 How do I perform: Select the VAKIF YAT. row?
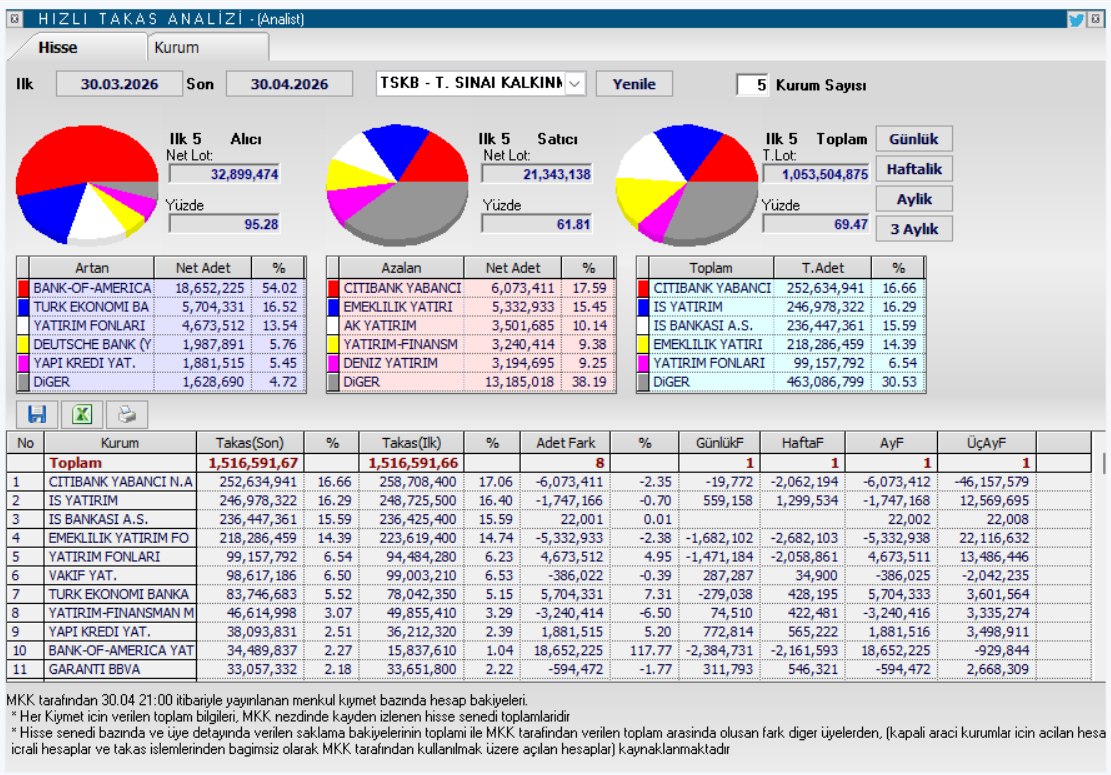(x=549, y=575)
